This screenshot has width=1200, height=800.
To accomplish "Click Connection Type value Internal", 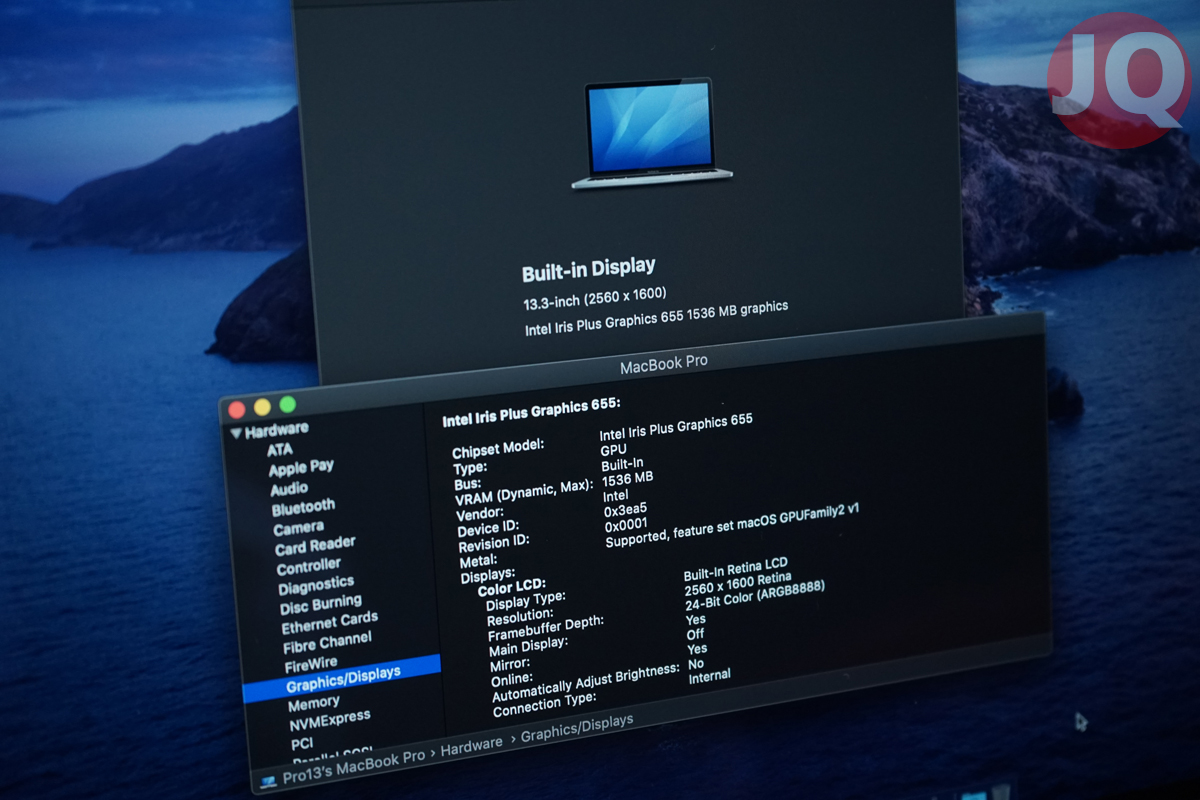I will tap(710, 677).
